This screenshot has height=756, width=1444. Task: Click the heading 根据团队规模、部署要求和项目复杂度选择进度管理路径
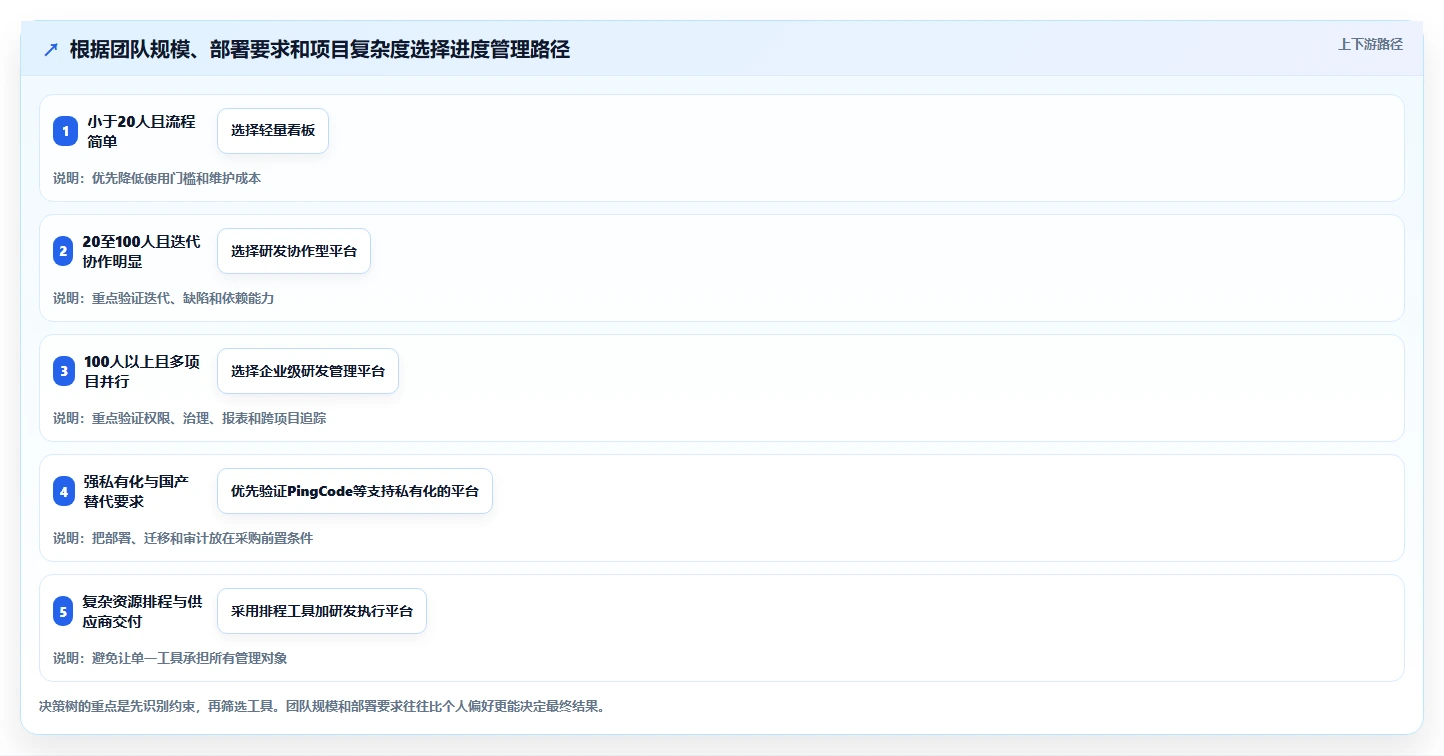320,50
